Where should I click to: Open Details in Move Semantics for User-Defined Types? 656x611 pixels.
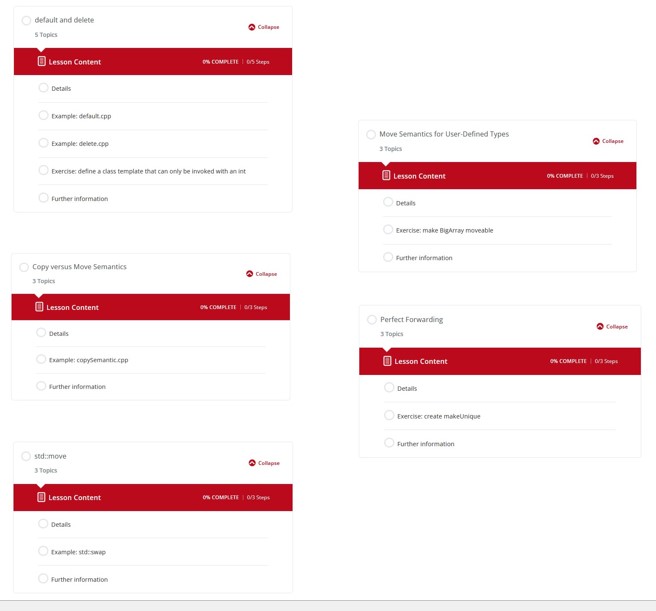pos(406,203)
